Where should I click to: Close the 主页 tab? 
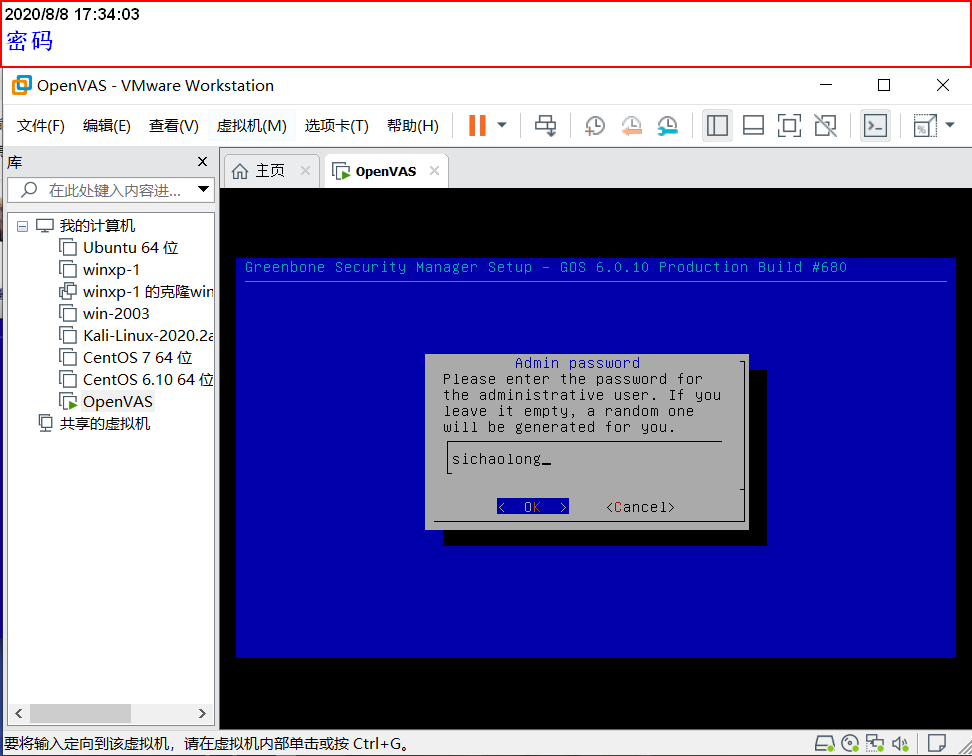[305, 170]
